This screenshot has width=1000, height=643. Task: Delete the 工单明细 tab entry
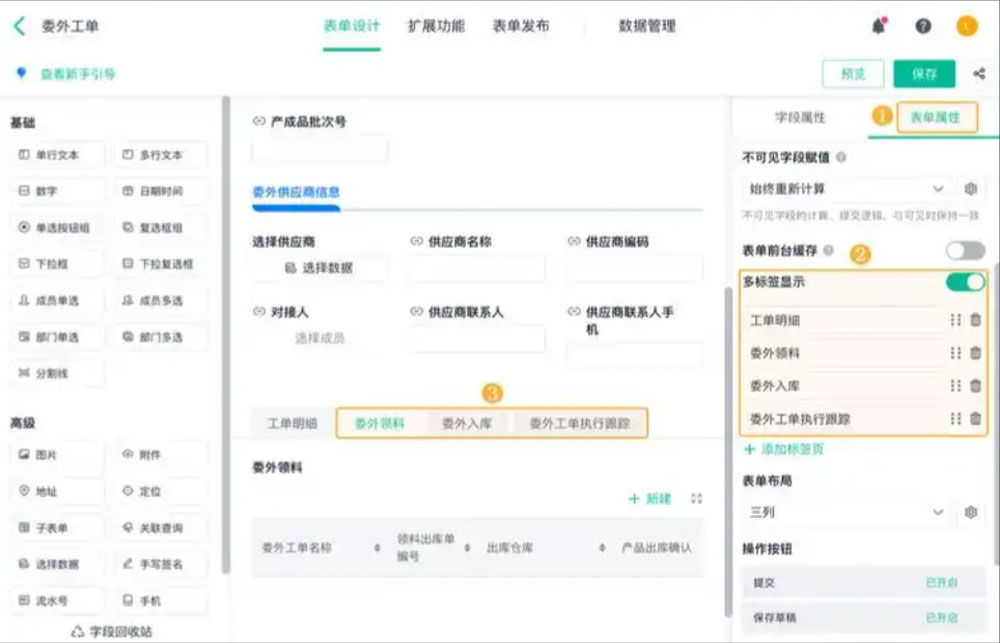pyautogui.click(x=975, y=321)
